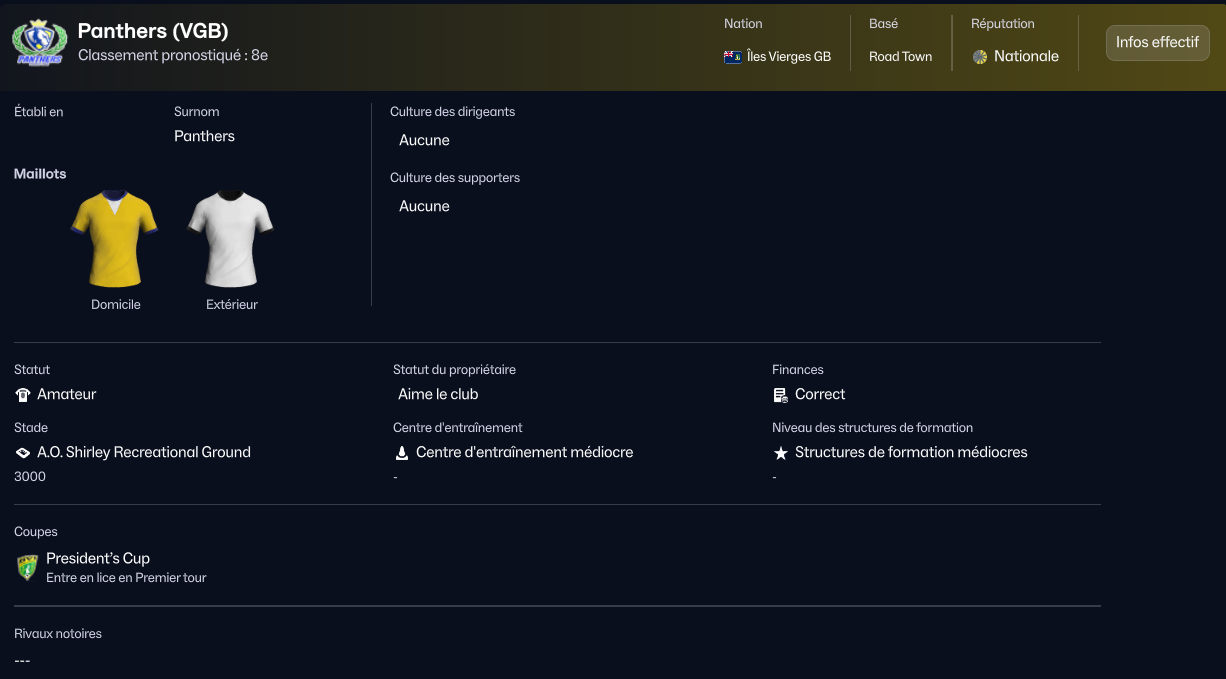Click the Centre d'entraînement médiocre text
The height and width of the screenshot is (679, 1226).
point(524,452)
